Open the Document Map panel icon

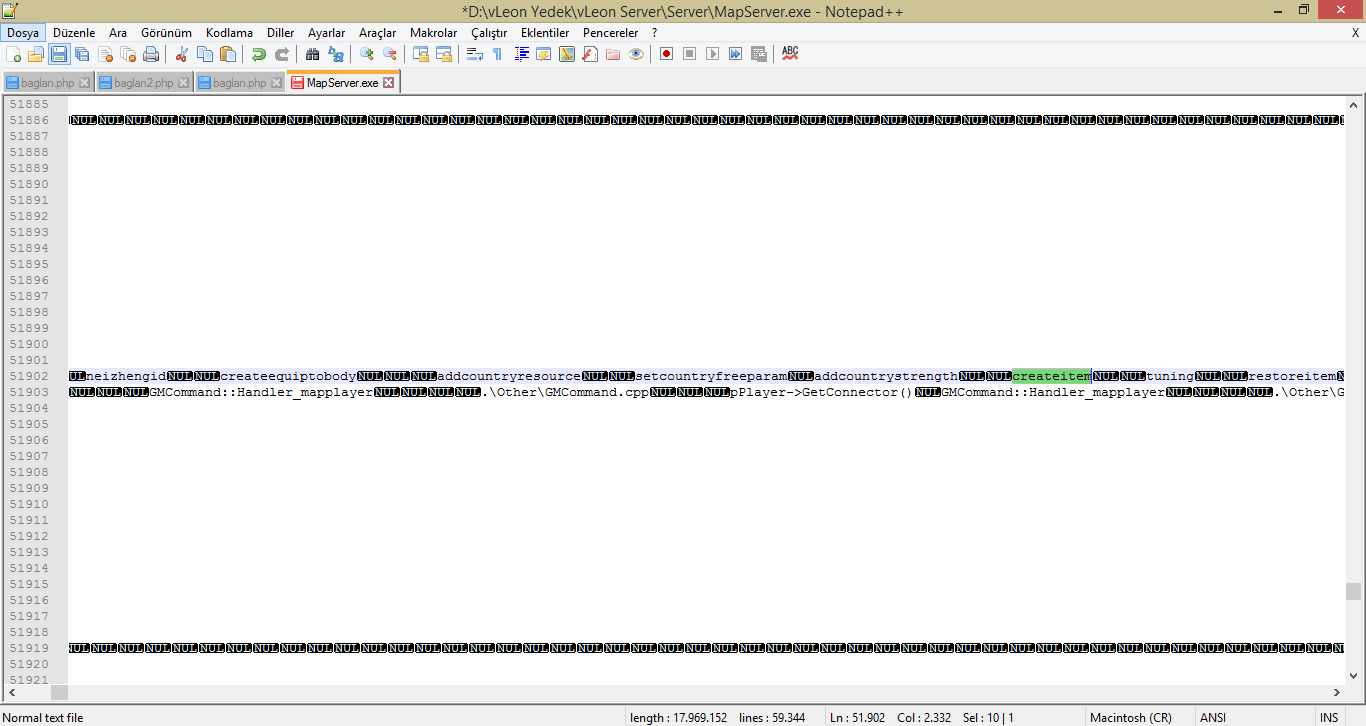(567, 54)
